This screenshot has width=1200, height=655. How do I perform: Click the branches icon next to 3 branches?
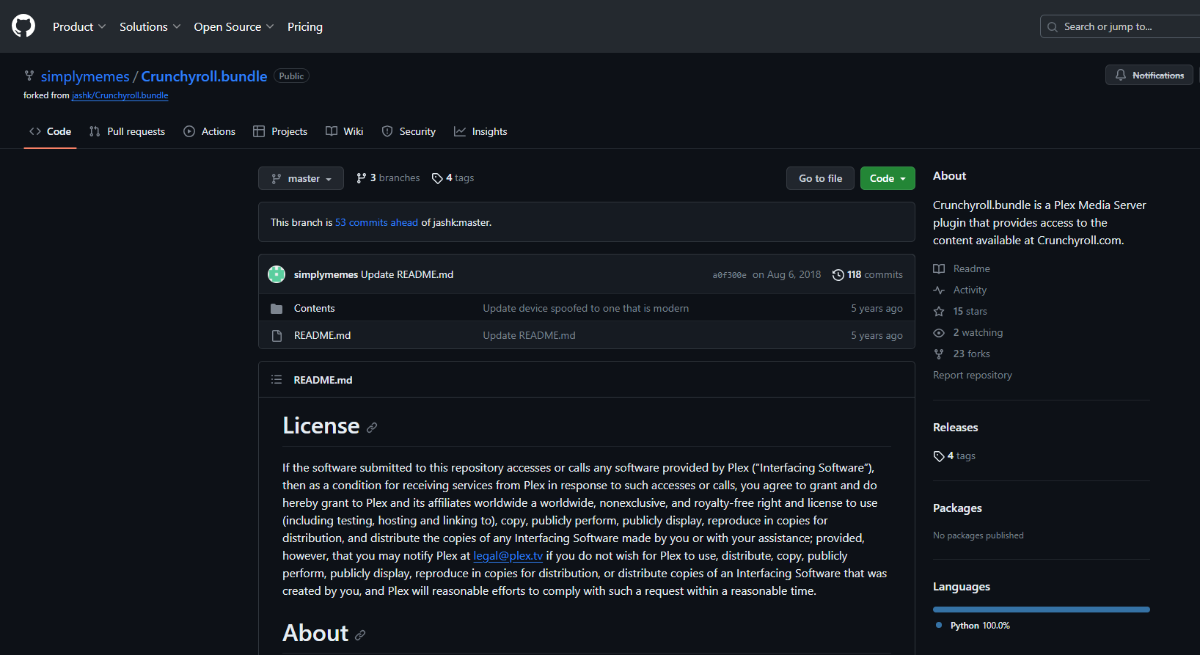point(361,178)
